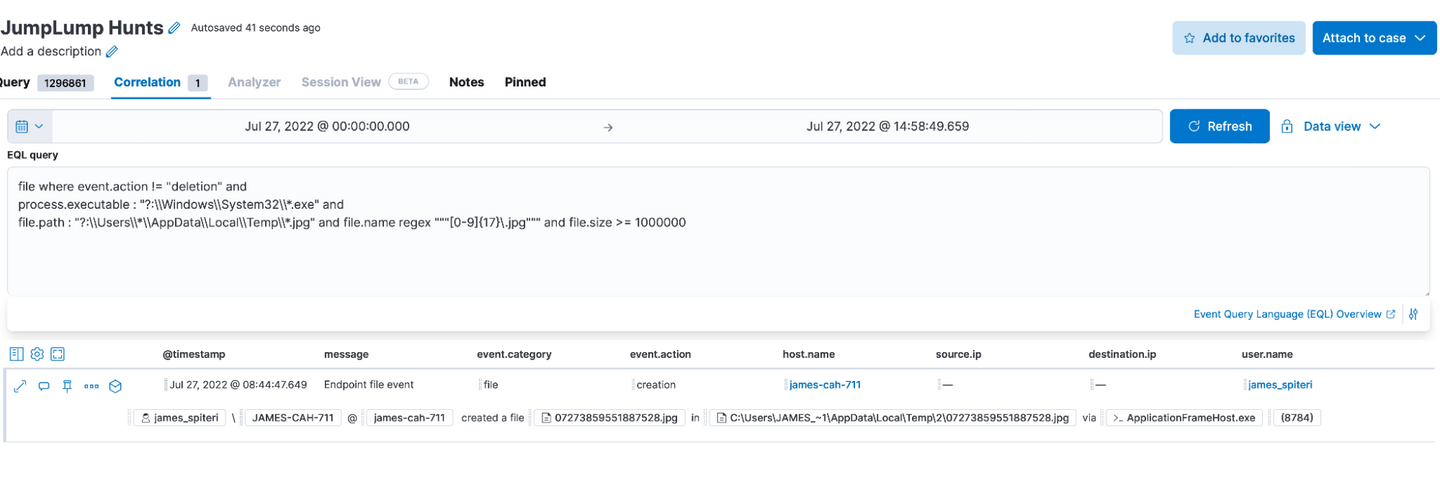The height and width of the screenshot is (497, 1440).
Task: Enter full screen with the expand-frame icon
Action: click(x=58, y=354)
